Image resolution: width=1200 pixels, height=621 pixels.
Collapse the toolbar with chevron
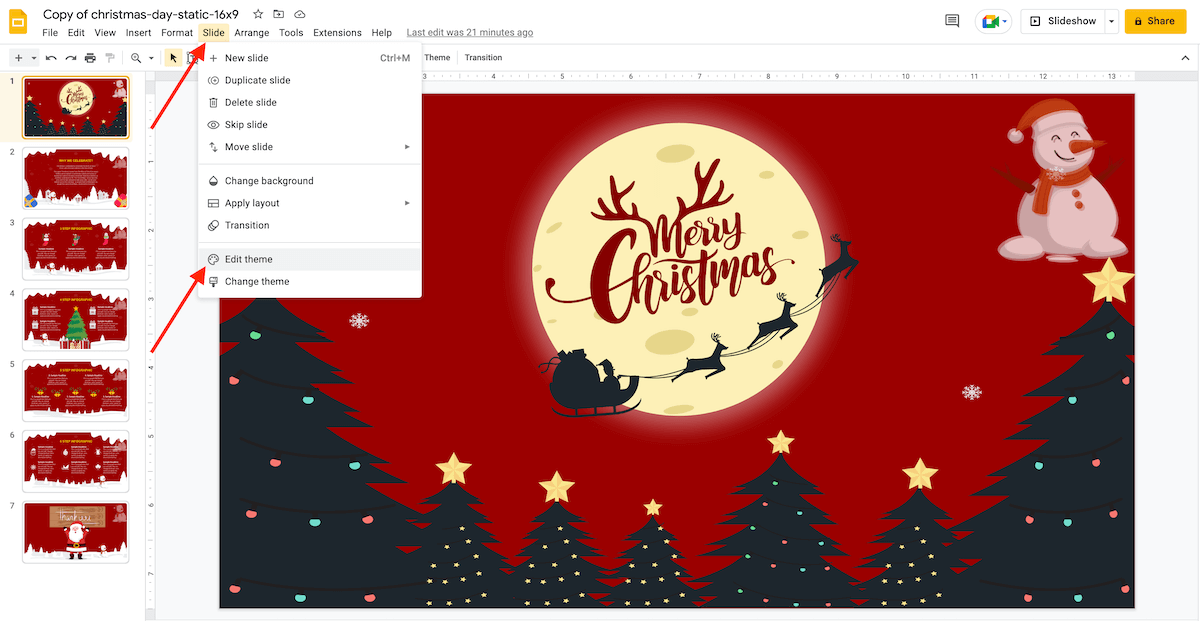pos(1182,58)
